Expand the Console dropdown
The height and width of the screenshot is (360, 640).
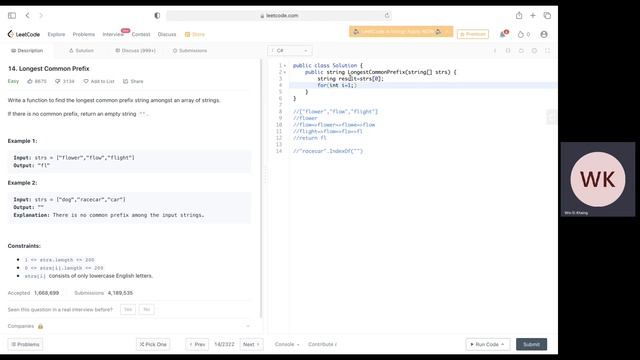[287, 344]
